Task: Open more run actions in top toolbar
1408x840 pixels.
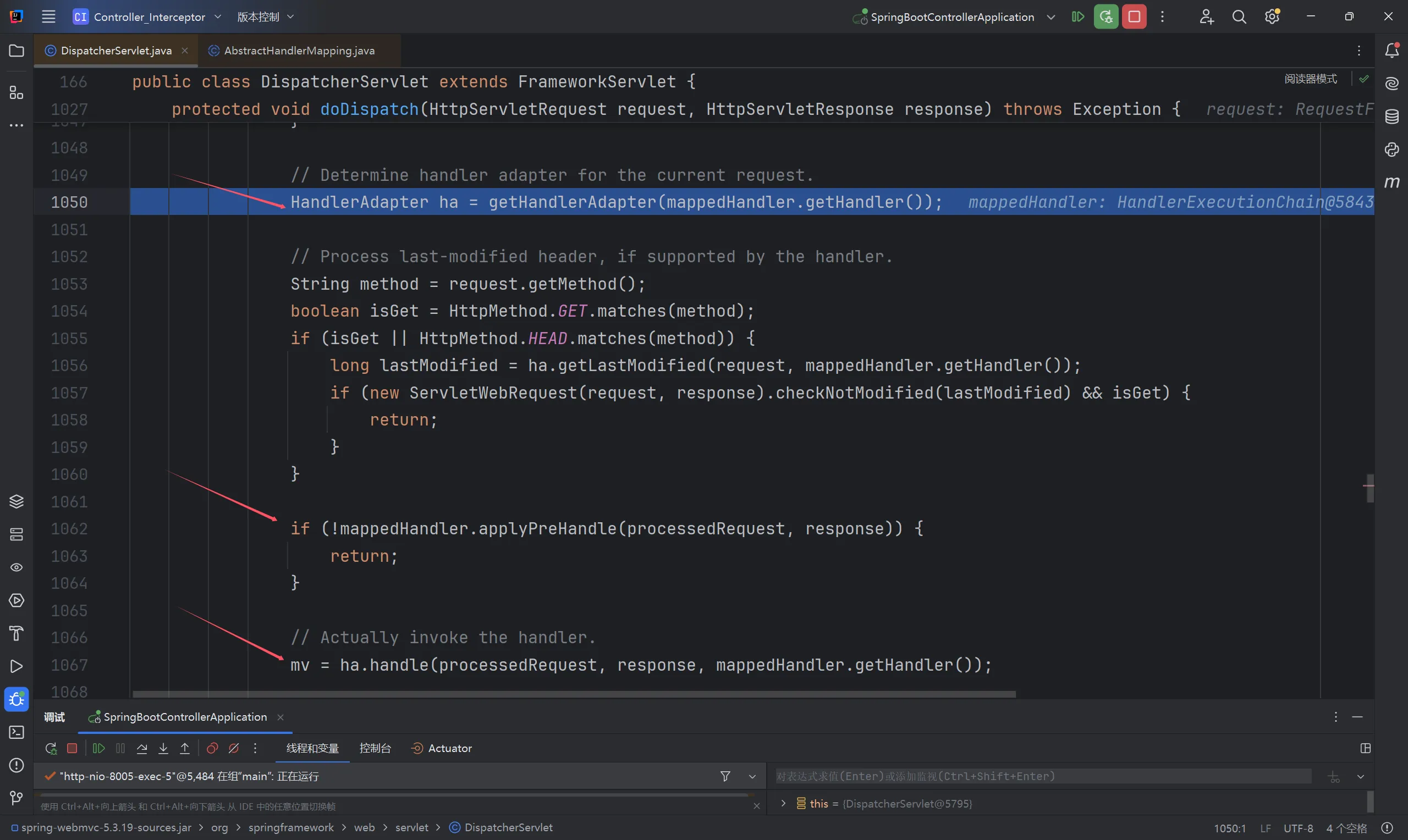Action: point(1162,16)
